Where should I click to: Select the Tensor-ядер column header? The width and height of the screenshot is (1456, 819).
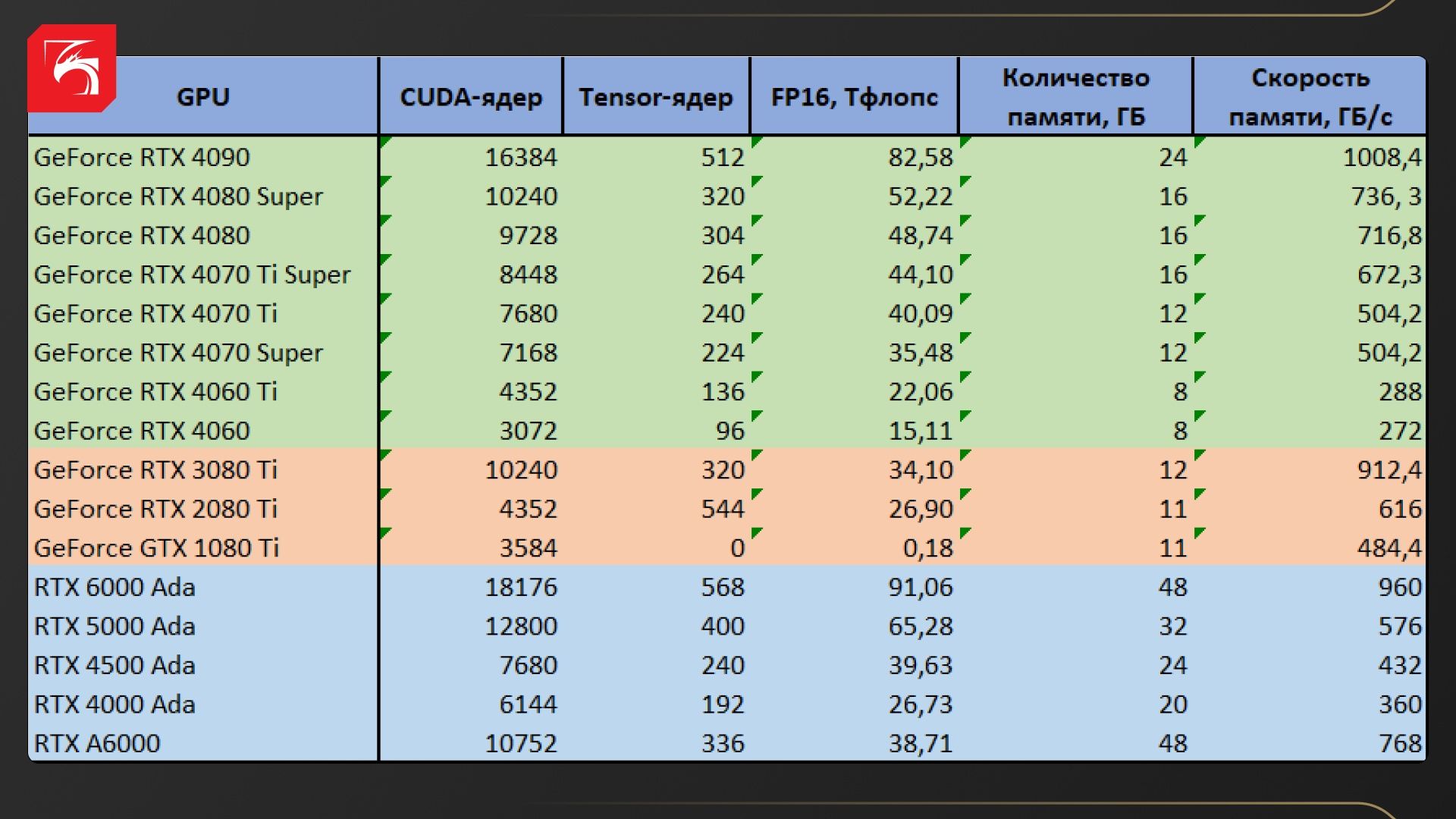pyautogui.click(x=656, y=97)
